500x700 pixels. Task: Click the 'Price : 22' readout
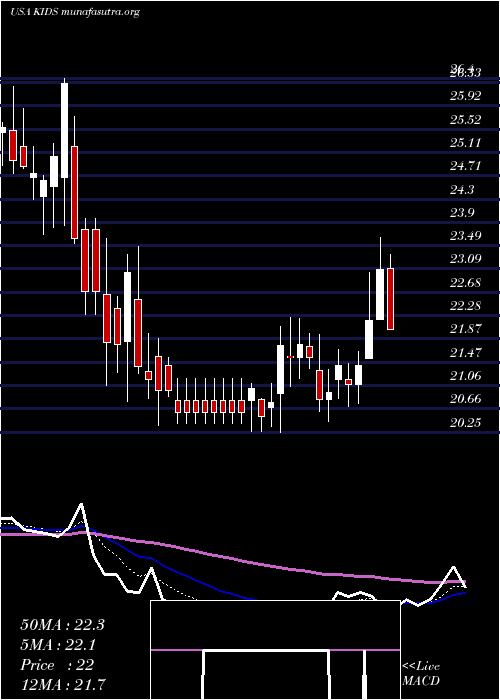point(57,665)
